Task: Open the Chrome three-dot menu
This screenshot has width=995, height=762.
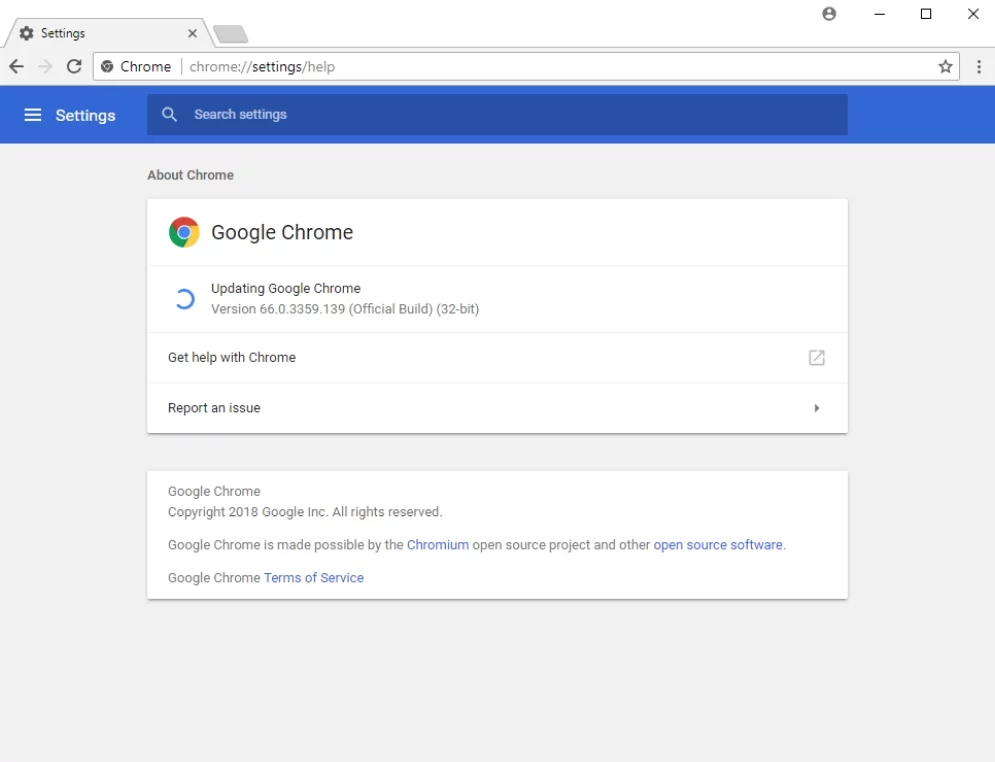Action: tap(979, 67)
